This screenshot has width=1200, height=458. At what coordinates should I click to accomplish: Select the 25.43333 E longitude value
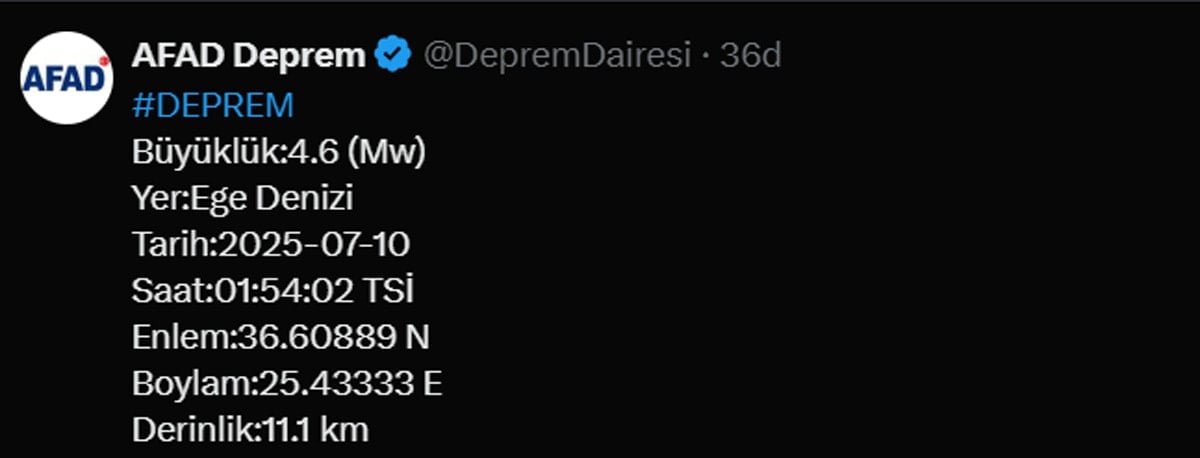click(x=350, y=384)
